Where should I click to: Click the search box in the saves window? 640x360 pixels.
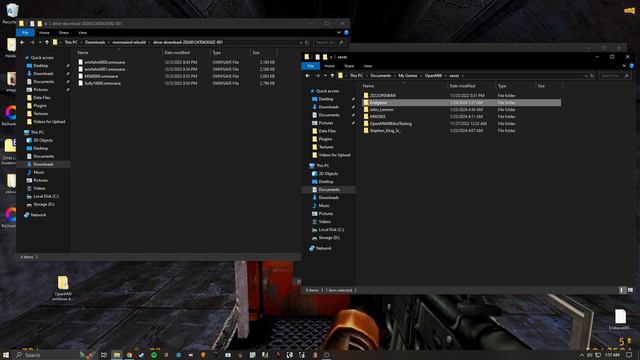pos(615,76)
